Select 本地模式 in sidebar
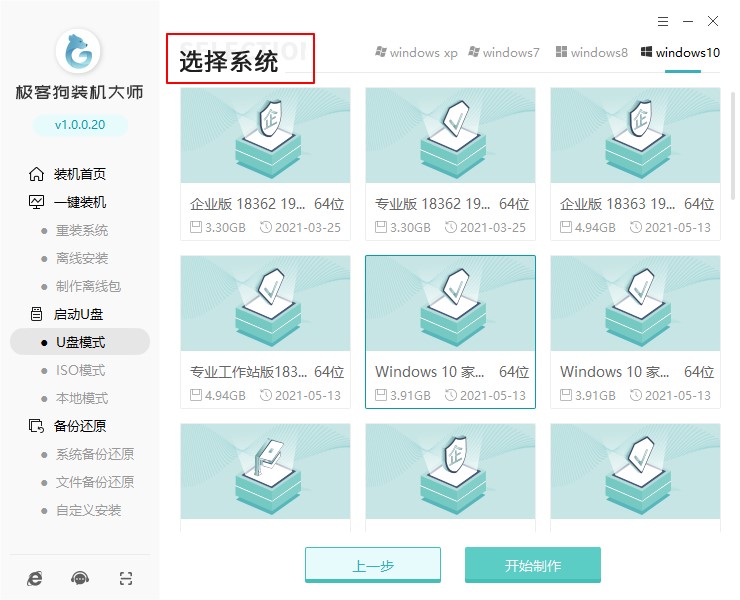The width and height of the screenshot is (740, 600). coord(82,398)
